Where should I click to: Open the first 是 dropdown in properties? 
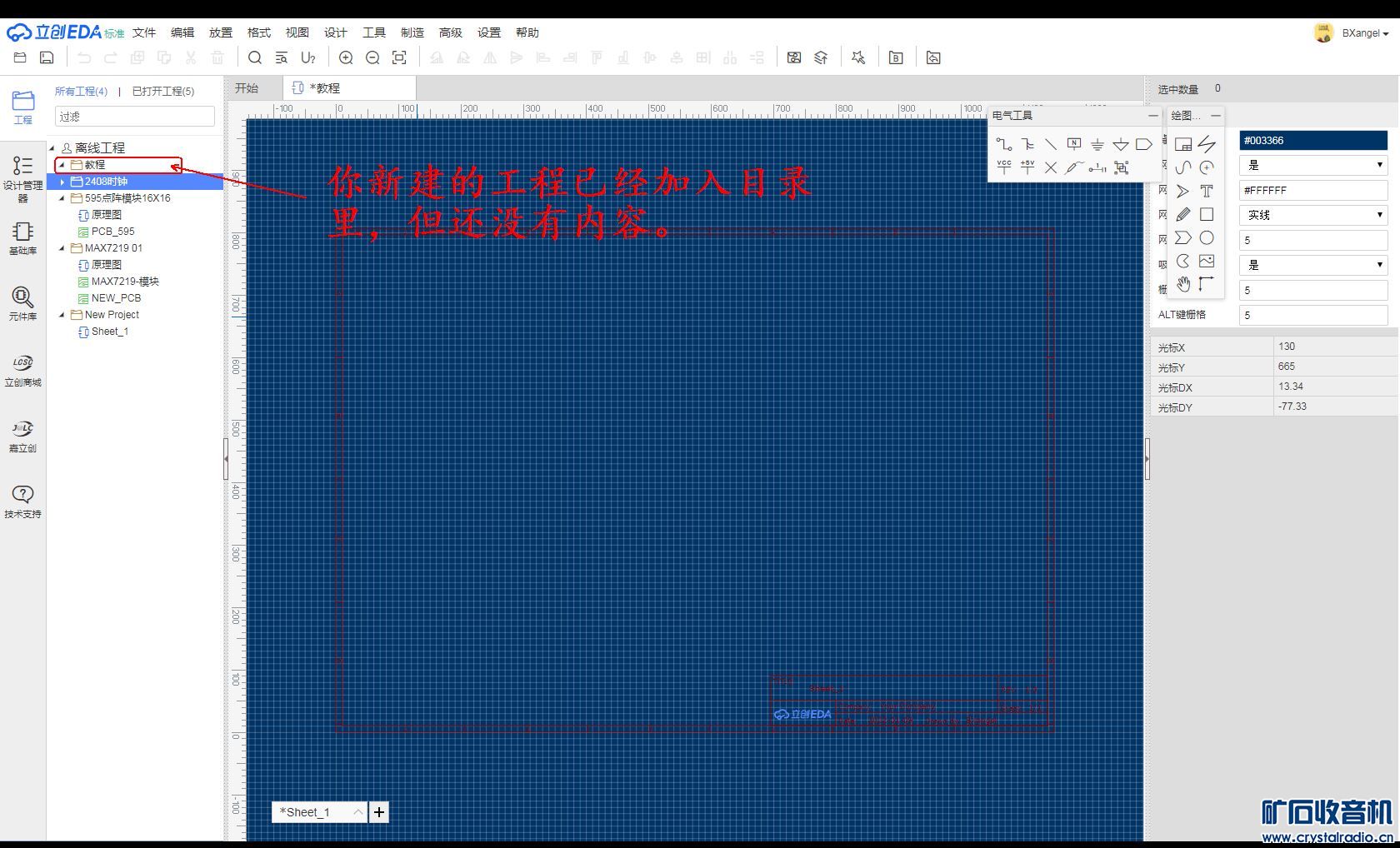coord(1313,165)
